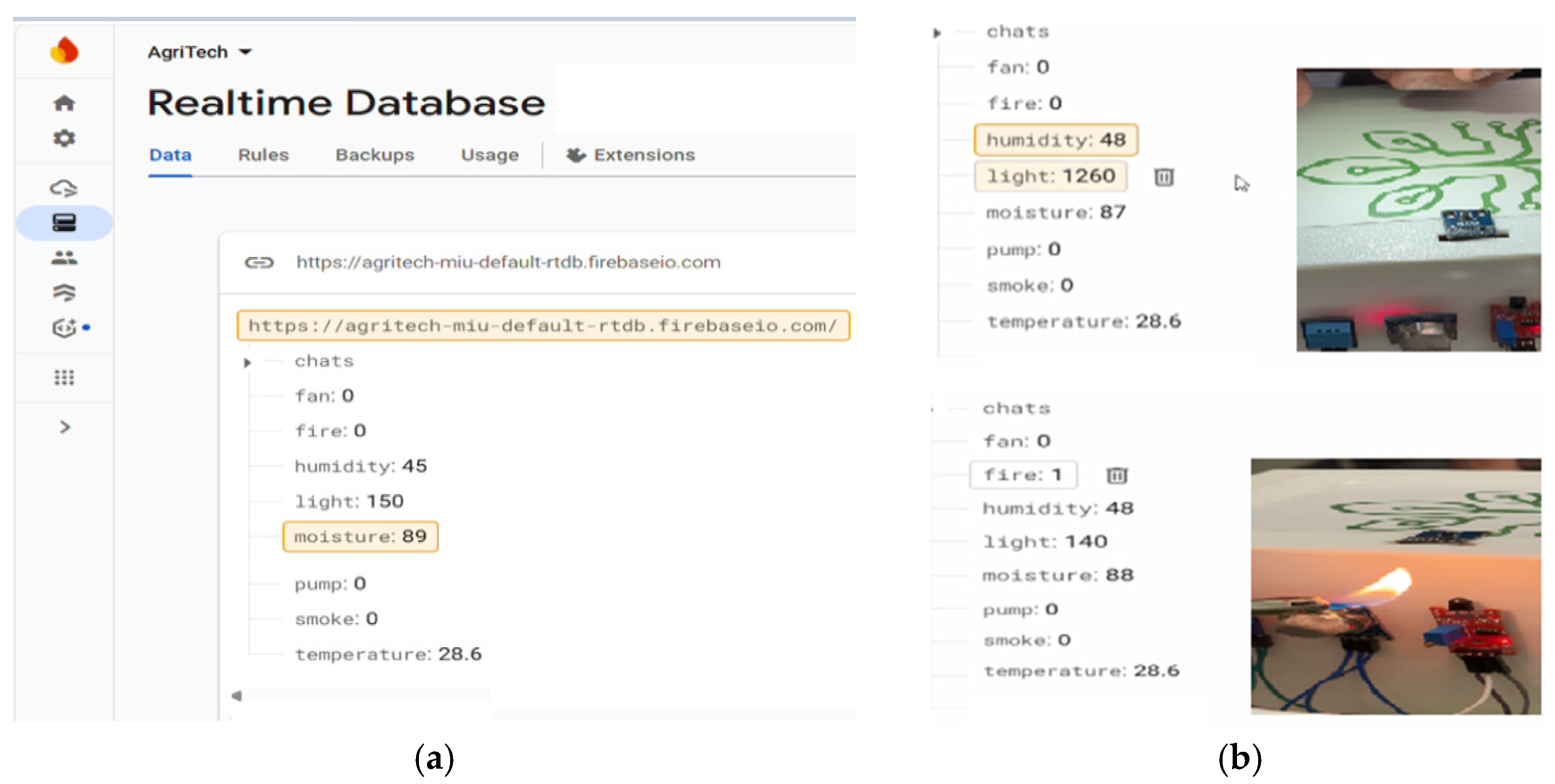1555x784 pixels.
Task: Expand the chats node in main tree
Action: pyautogui.click(x=247, y=362)
